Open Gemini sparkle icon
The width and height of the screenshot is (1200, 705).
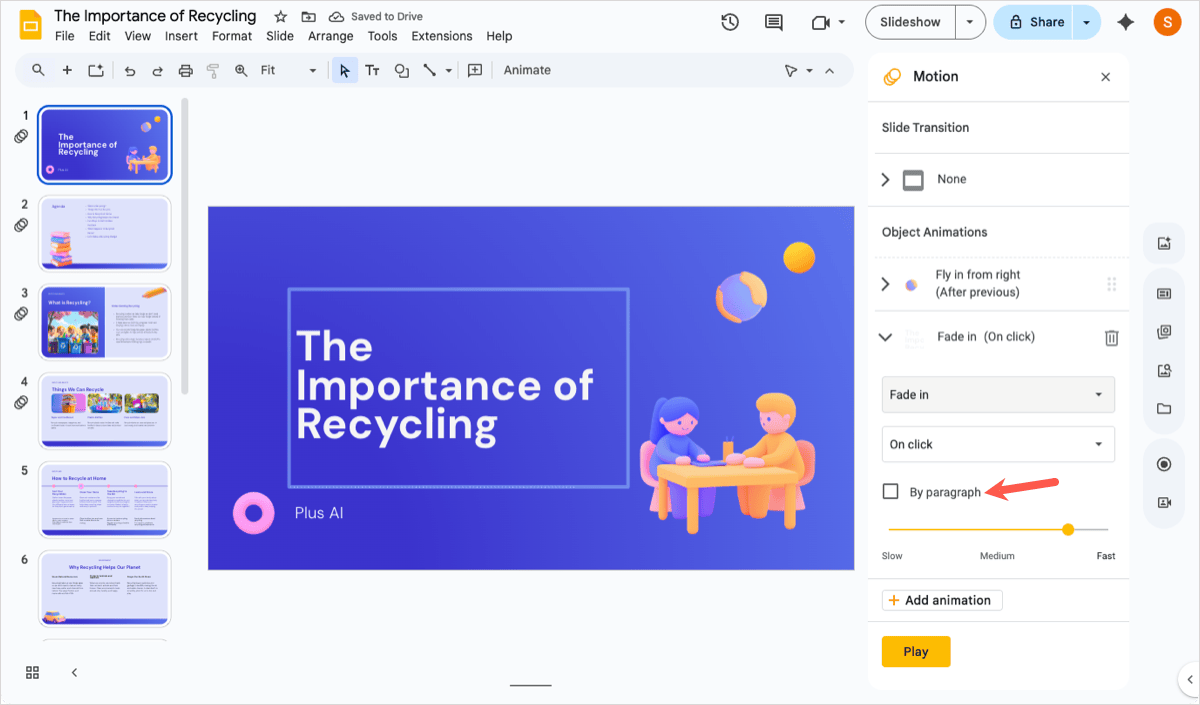1126,22
